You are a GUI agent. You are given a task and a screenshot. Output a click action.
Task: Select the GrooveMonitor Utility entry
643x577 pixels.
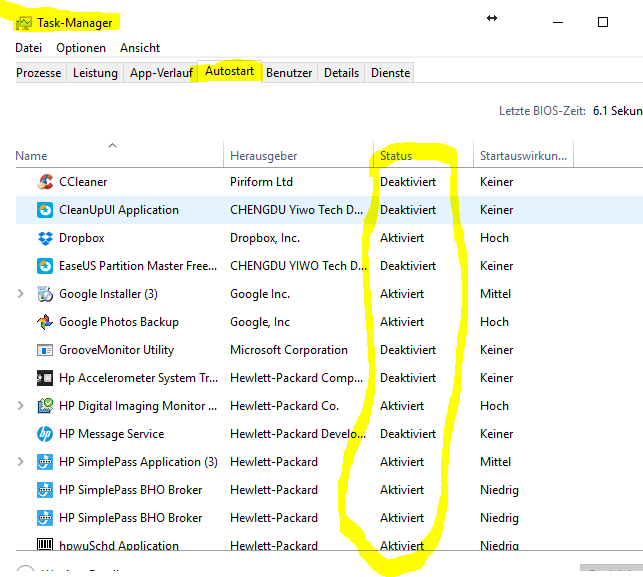click(x=116, y=350)
